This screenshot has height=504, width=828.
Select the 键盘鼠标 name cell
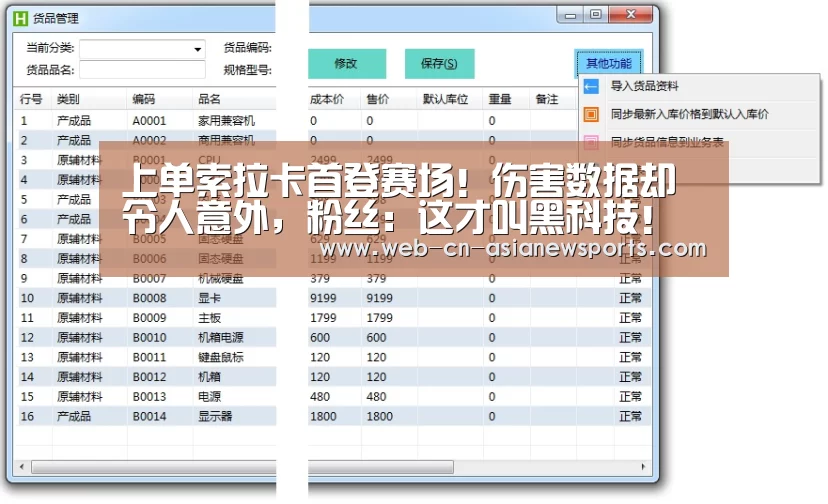pyautogui.click(x=221, y=357)
